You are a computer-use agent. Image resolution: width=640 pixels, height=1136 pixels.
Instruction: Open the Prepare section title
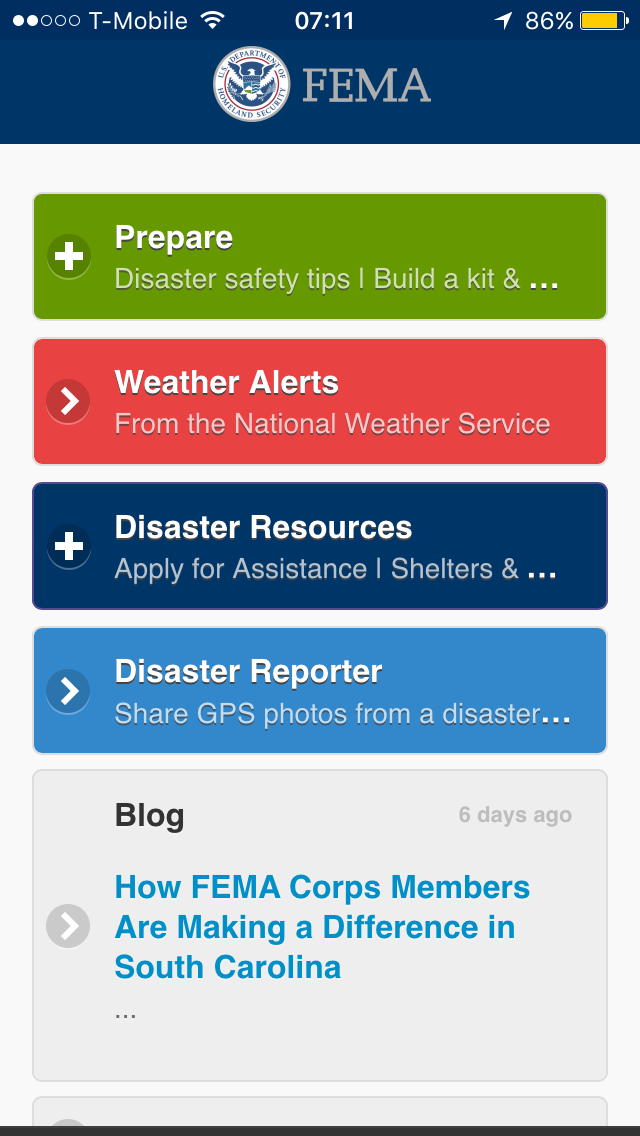point(174,237)
